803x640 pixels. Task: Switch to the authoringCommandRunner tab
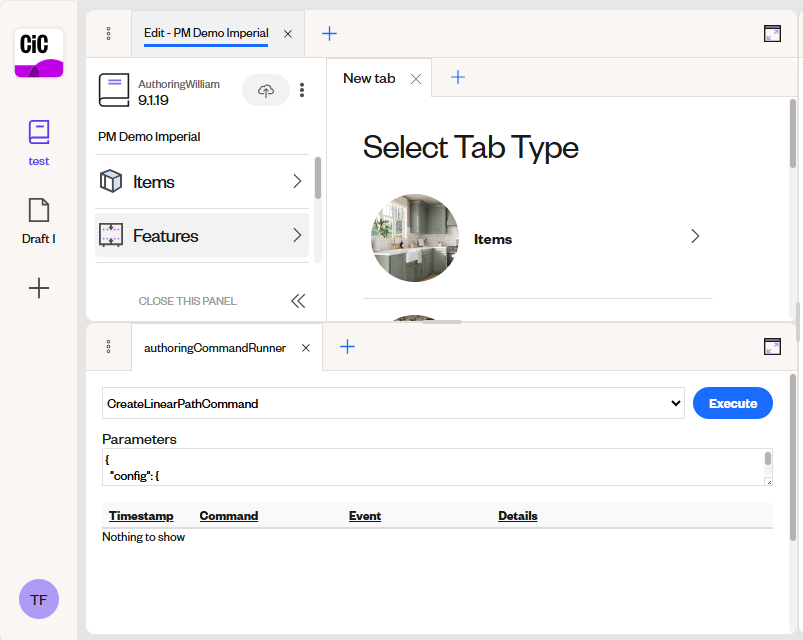[x=216, y=347]
